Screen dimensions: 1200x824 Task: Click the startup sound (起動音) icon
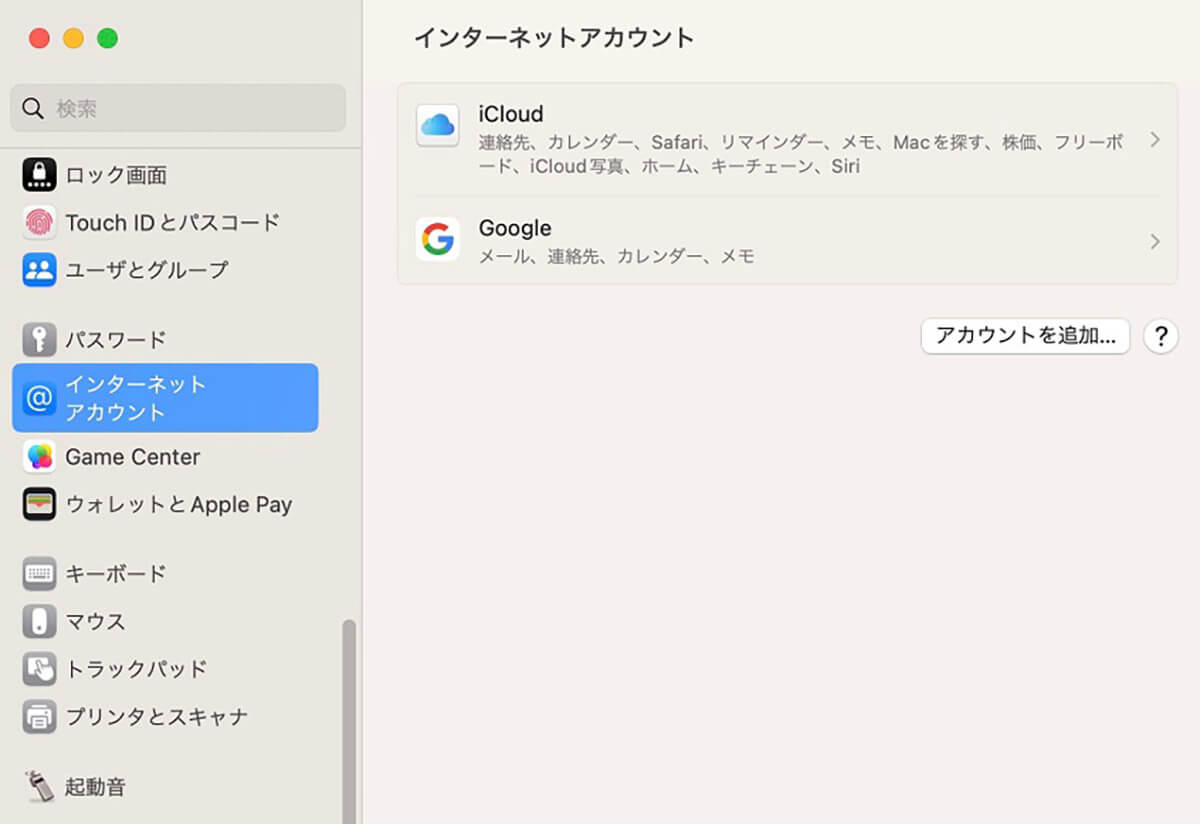[x=39, y=786]
